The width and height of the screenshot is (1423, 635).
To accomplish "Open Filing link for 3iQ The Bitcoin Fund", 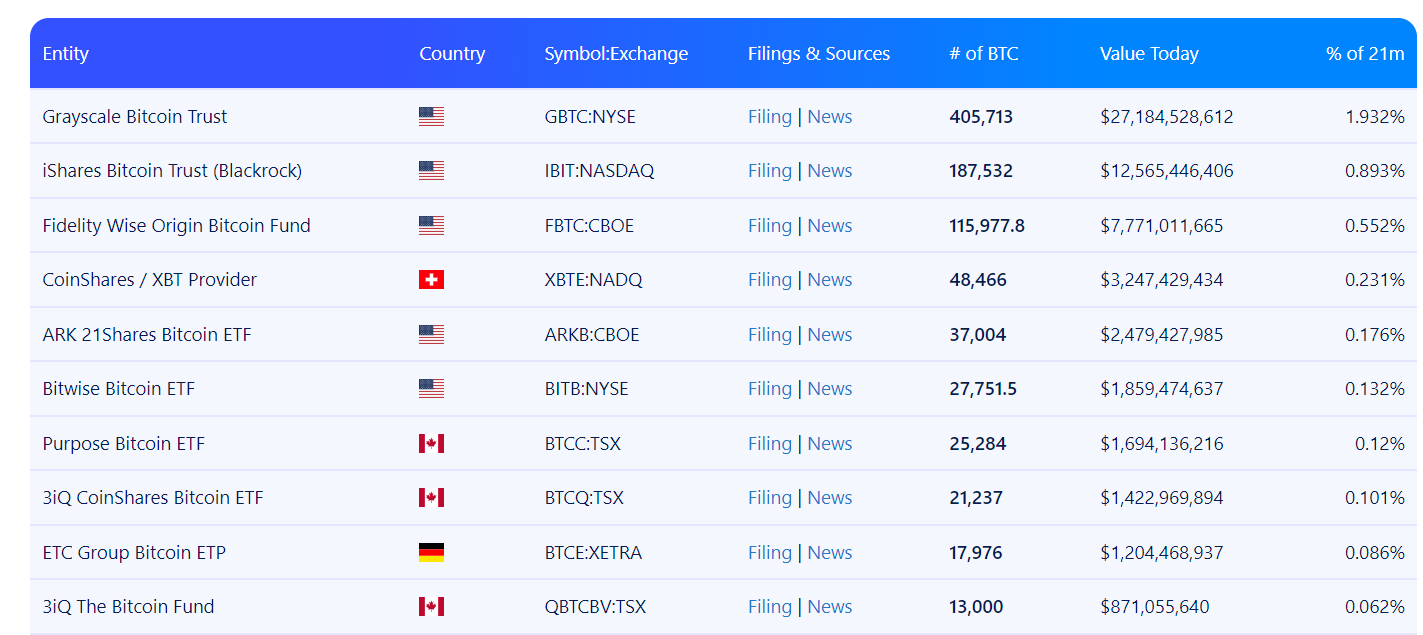I will point(770,607).
